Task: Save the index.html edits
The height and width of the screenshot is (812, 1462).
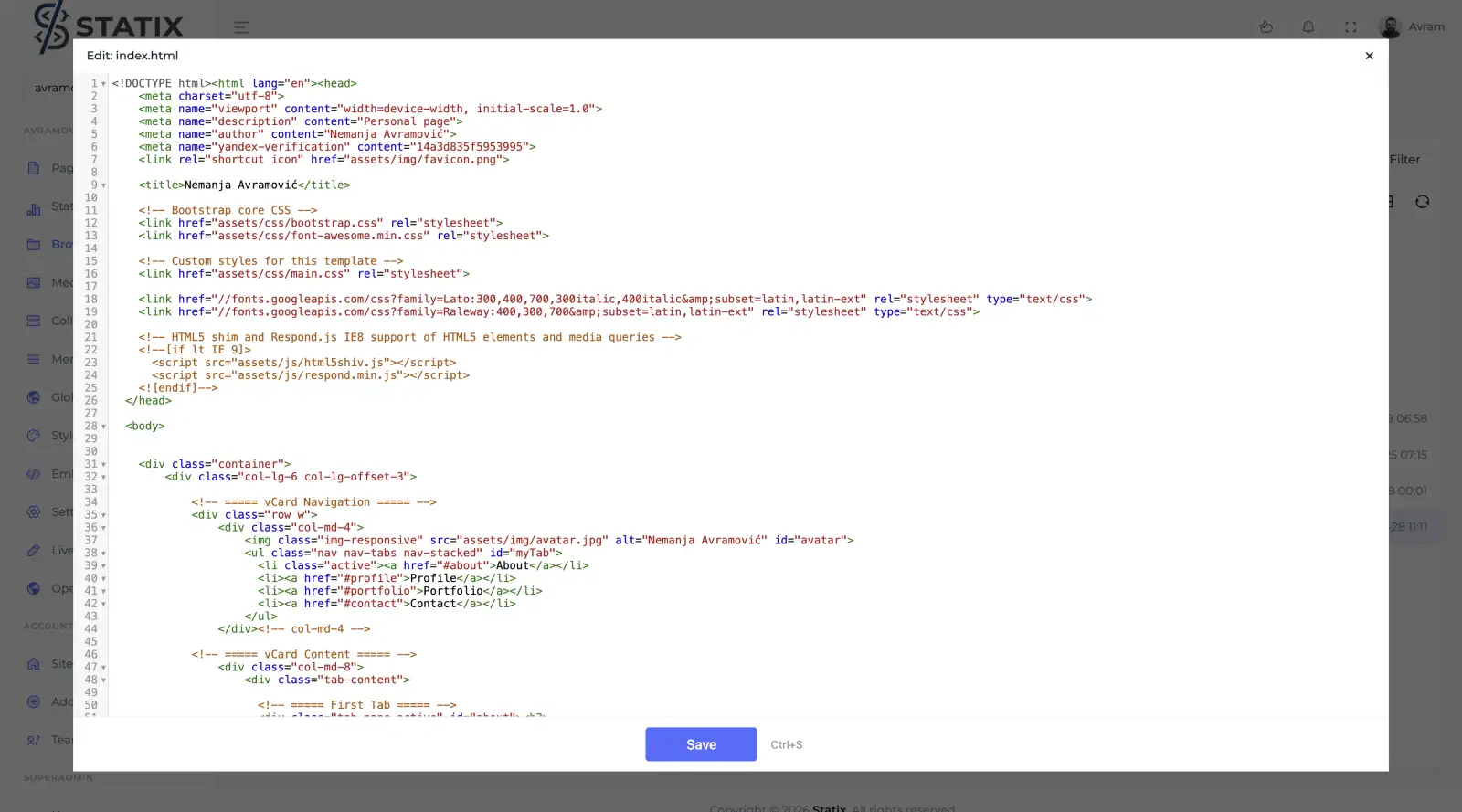Action: click(701, 744)
